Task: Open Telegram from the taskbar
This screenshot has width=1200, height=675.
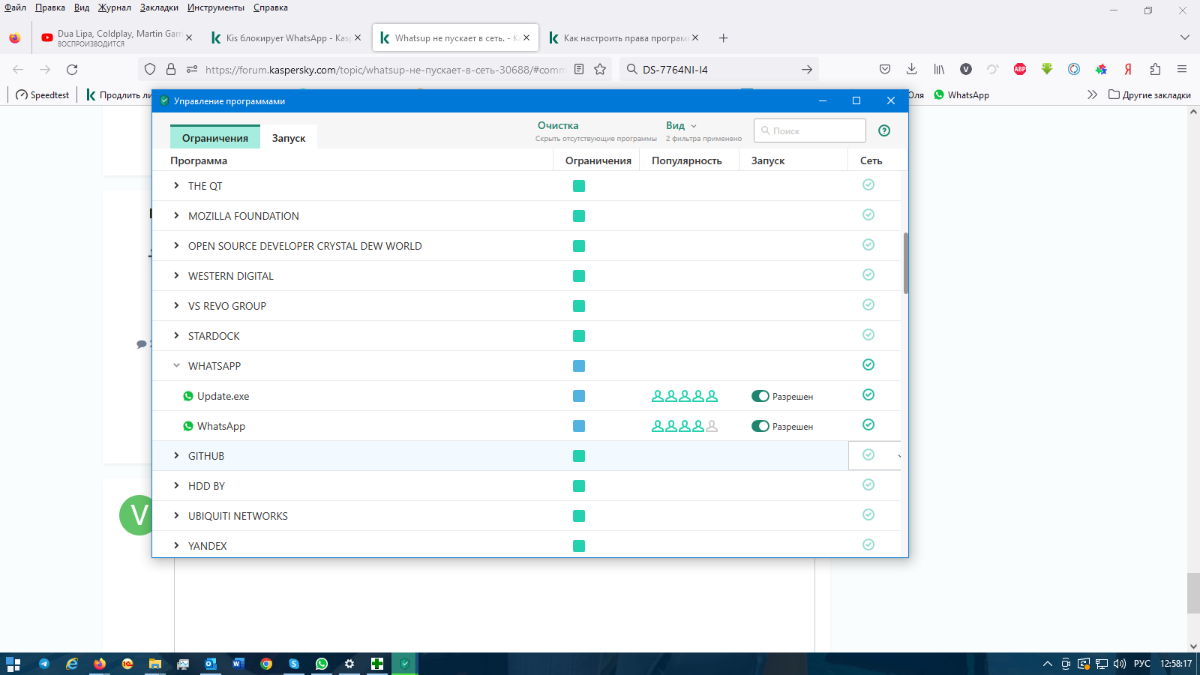Action: [x=45, y=663]
